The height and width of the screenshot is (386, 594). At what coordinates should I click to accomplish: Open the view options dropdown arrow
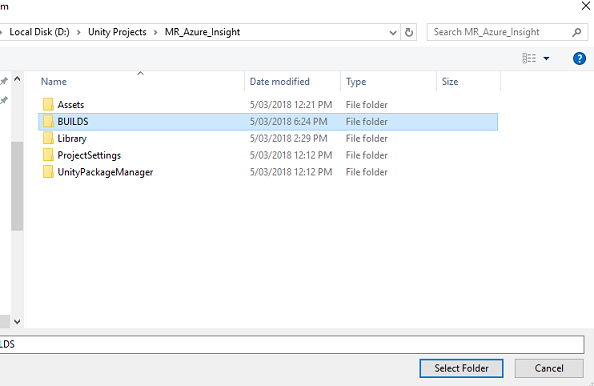click(546, 58)
